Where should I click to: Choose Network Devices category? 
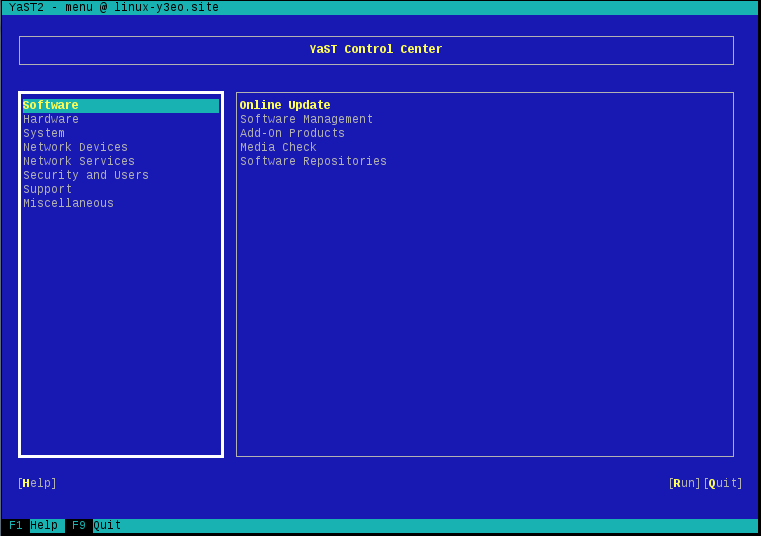[x=75, y=147]
